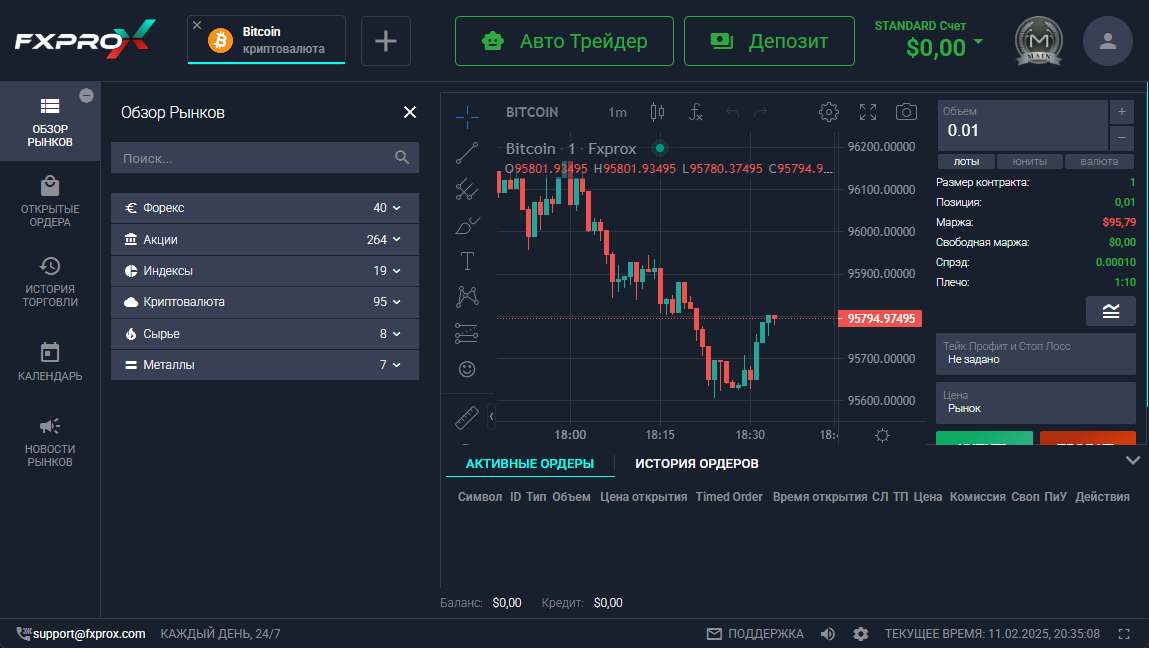Open История торговли in the sidebar

point(50,281)
